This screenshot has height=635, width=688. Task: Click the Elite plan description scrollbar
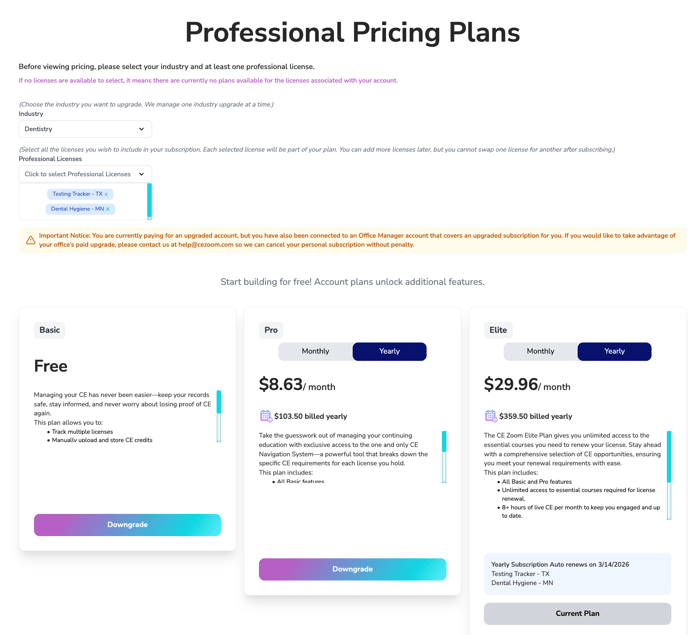click(x=669, y=475)
